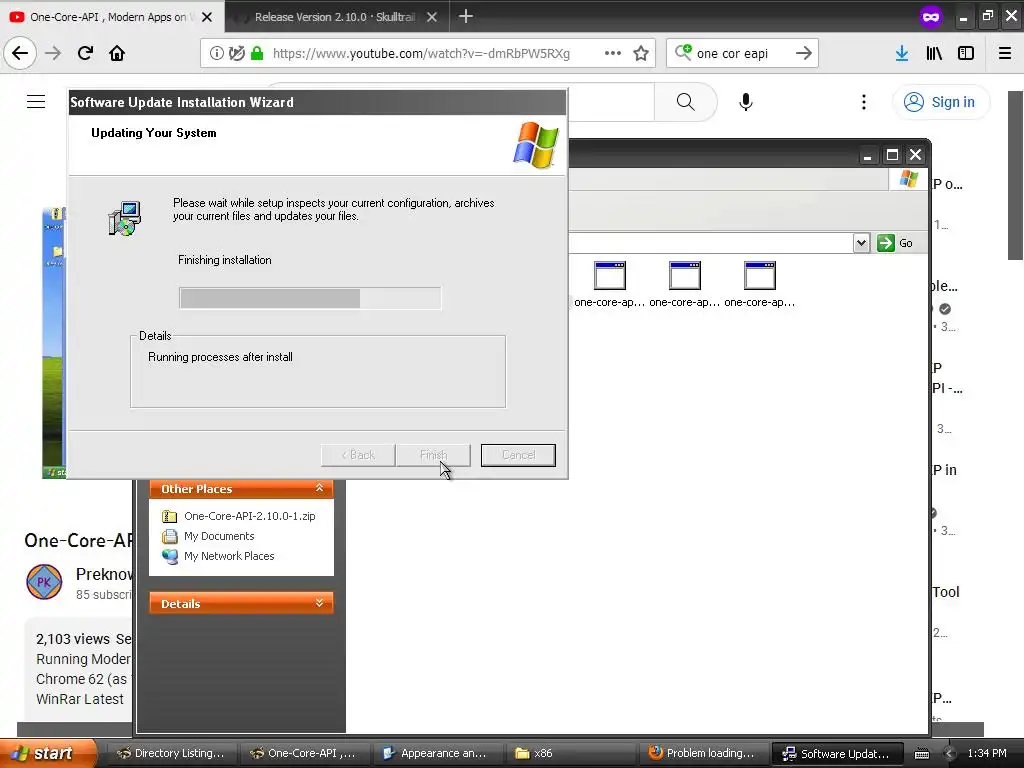Open a new Firefox tab
1024x768 pixels.
click(x=466, y=16)
